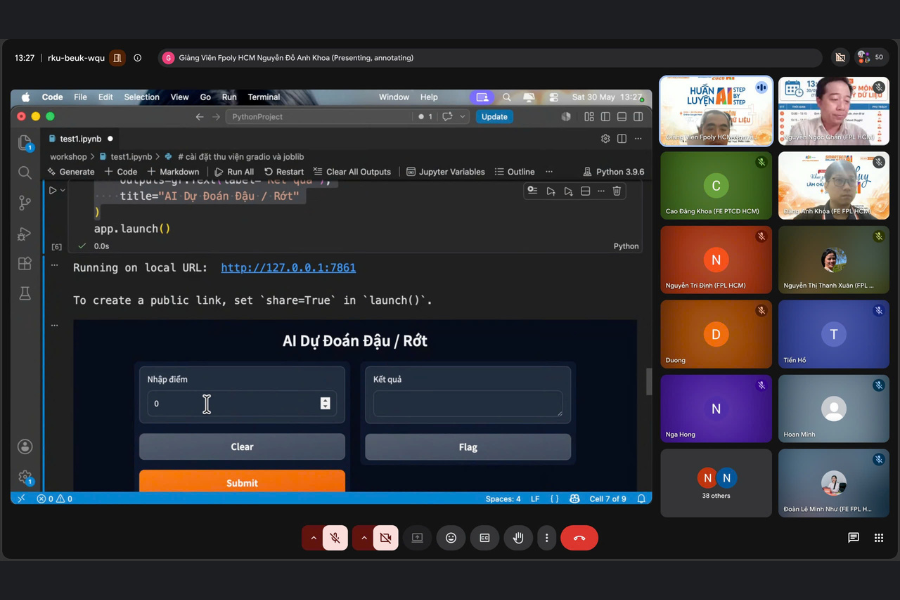900x600 pixels.
Task: Expand audio settings arrow beside microphone
Action: 313,538
